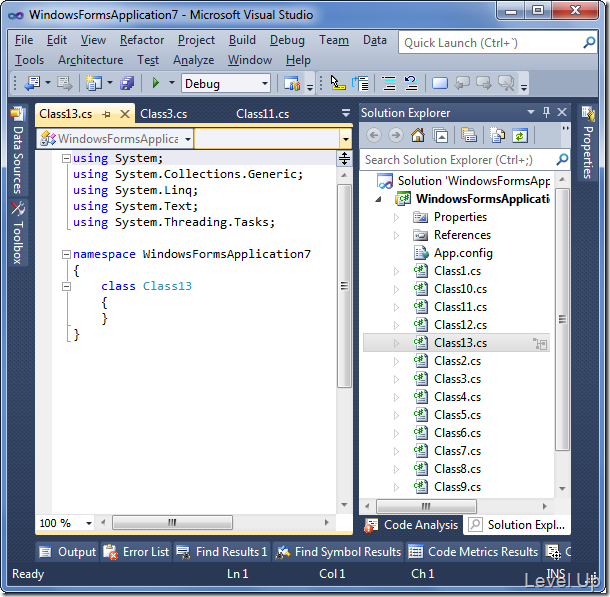Click the Display Object in Pattern Matches icon
Viewport: 610px width, 597px height.
tap(337, 83)
